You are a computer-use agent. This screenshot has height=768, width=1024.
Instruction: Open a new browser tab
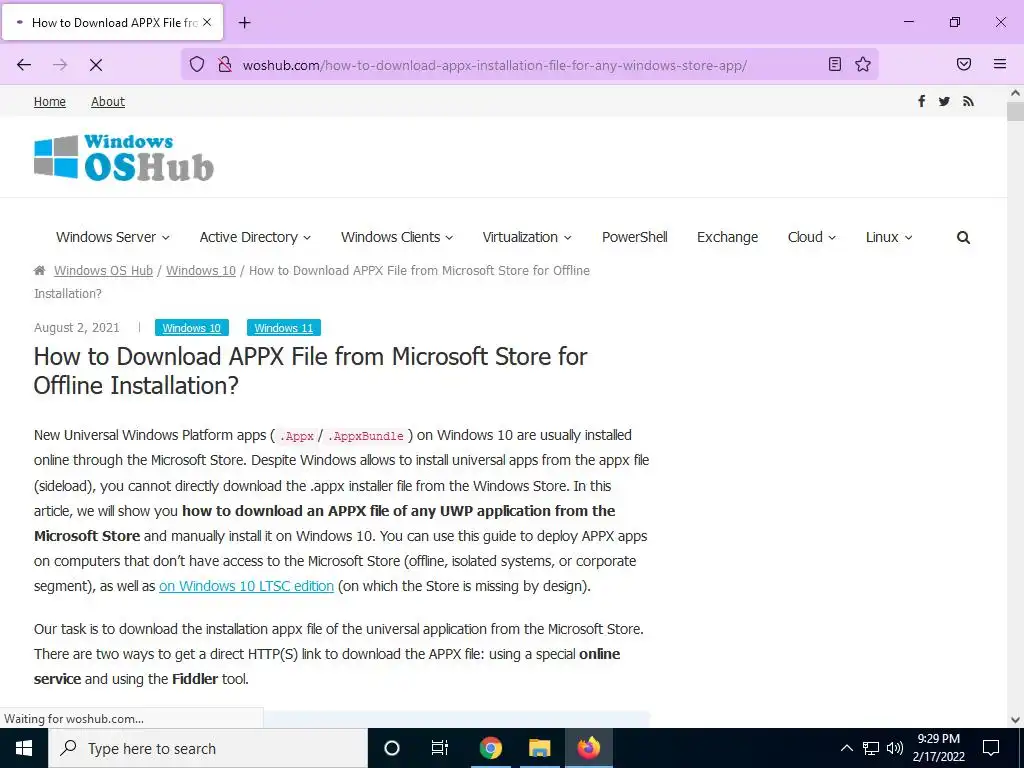(244, 23)
